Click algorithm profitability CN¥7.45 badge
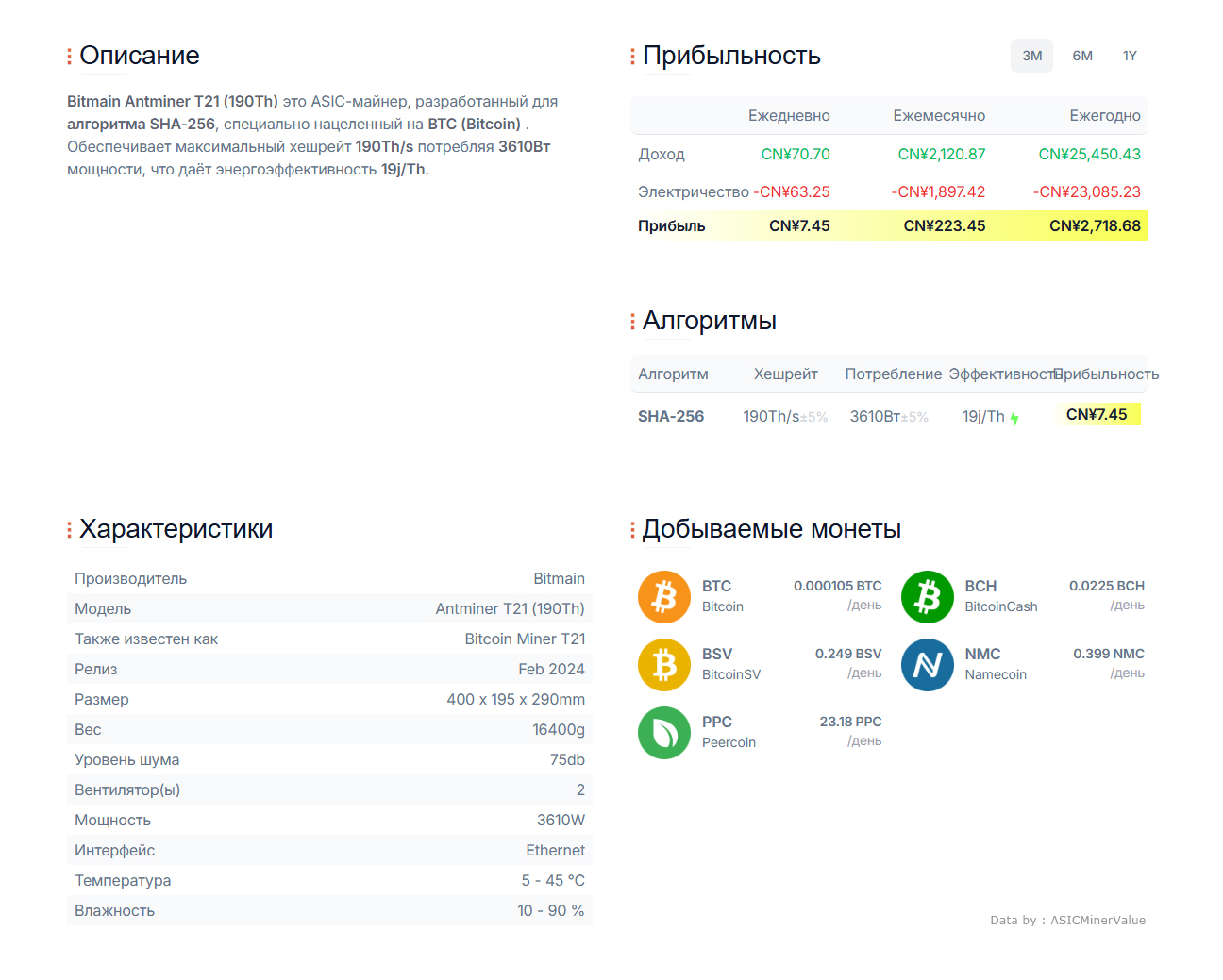1223x980 pixels. click(x=1097, y=414)
